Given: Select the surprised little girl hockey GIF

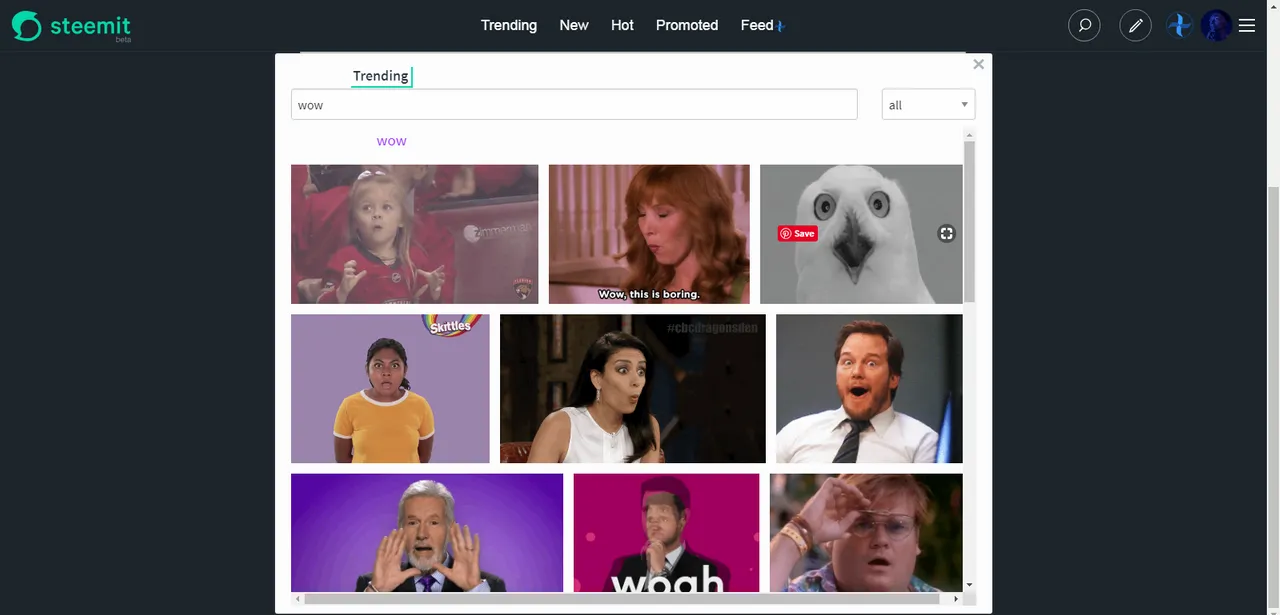Looking at the screenshot, I should [414, 234].
